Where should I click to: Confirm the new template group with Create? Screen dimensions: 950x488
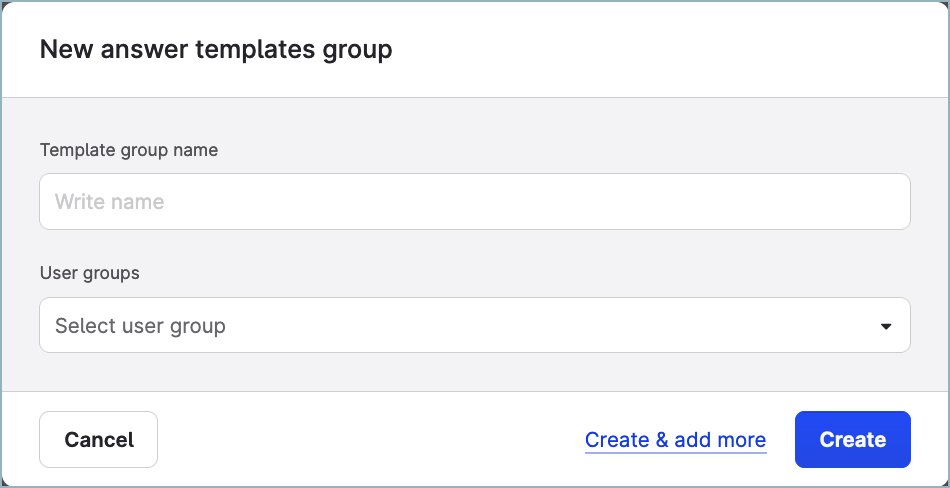point(852,440)
